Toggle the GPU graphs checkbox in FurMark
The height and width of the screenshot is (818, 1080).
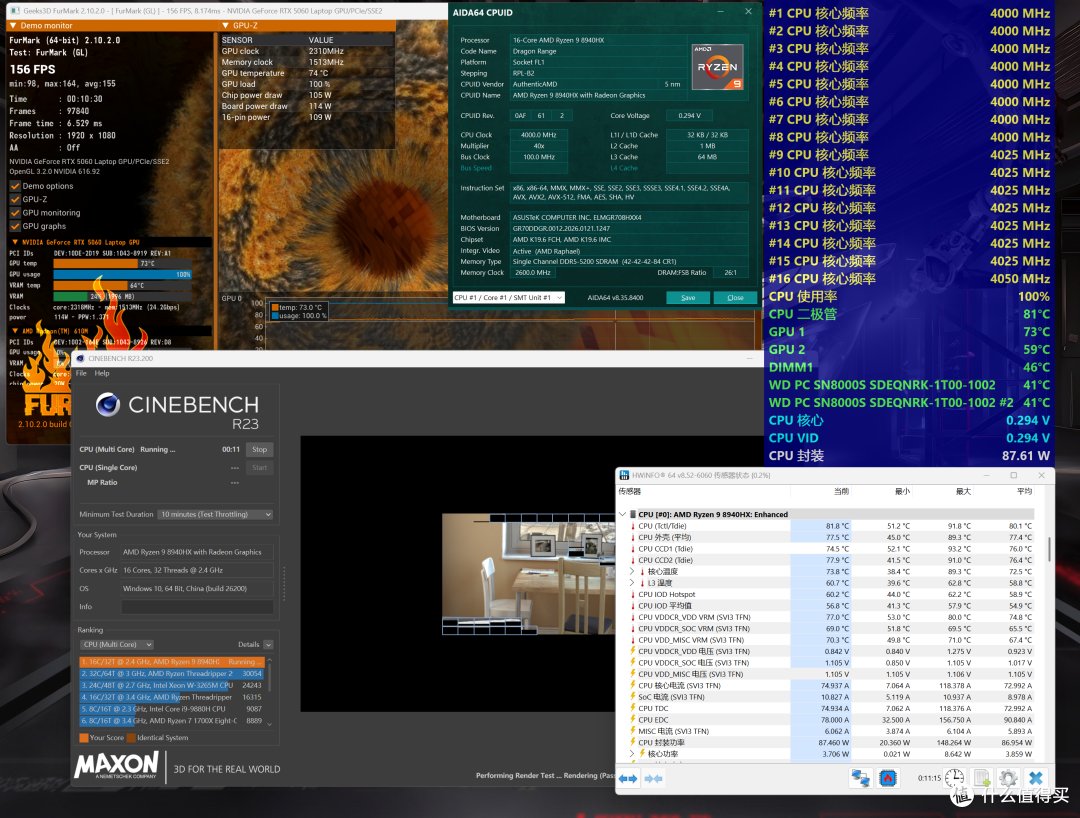(x=15, y=226)
